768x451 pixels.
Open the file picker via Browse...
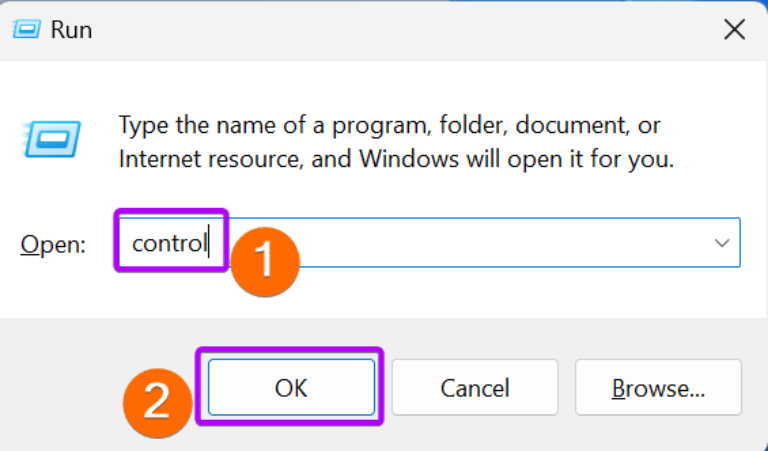click(x=658, y=387)
